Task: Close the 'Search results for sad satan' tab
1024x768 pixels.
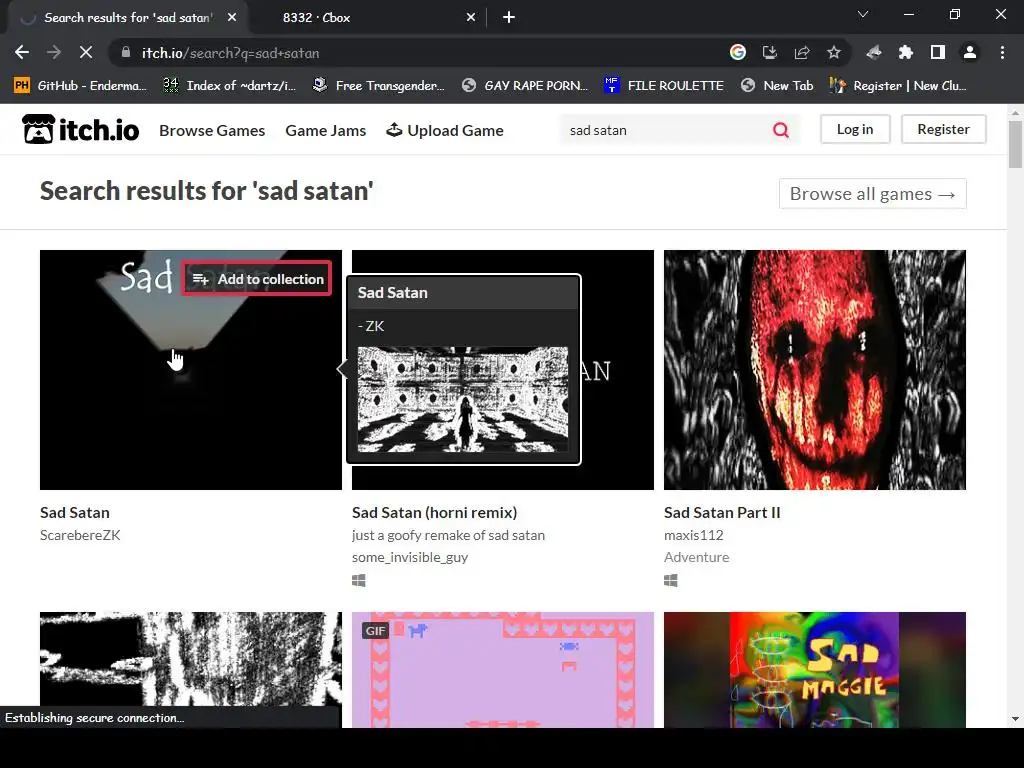Action: pyautogui.click(x=232, y=18)
